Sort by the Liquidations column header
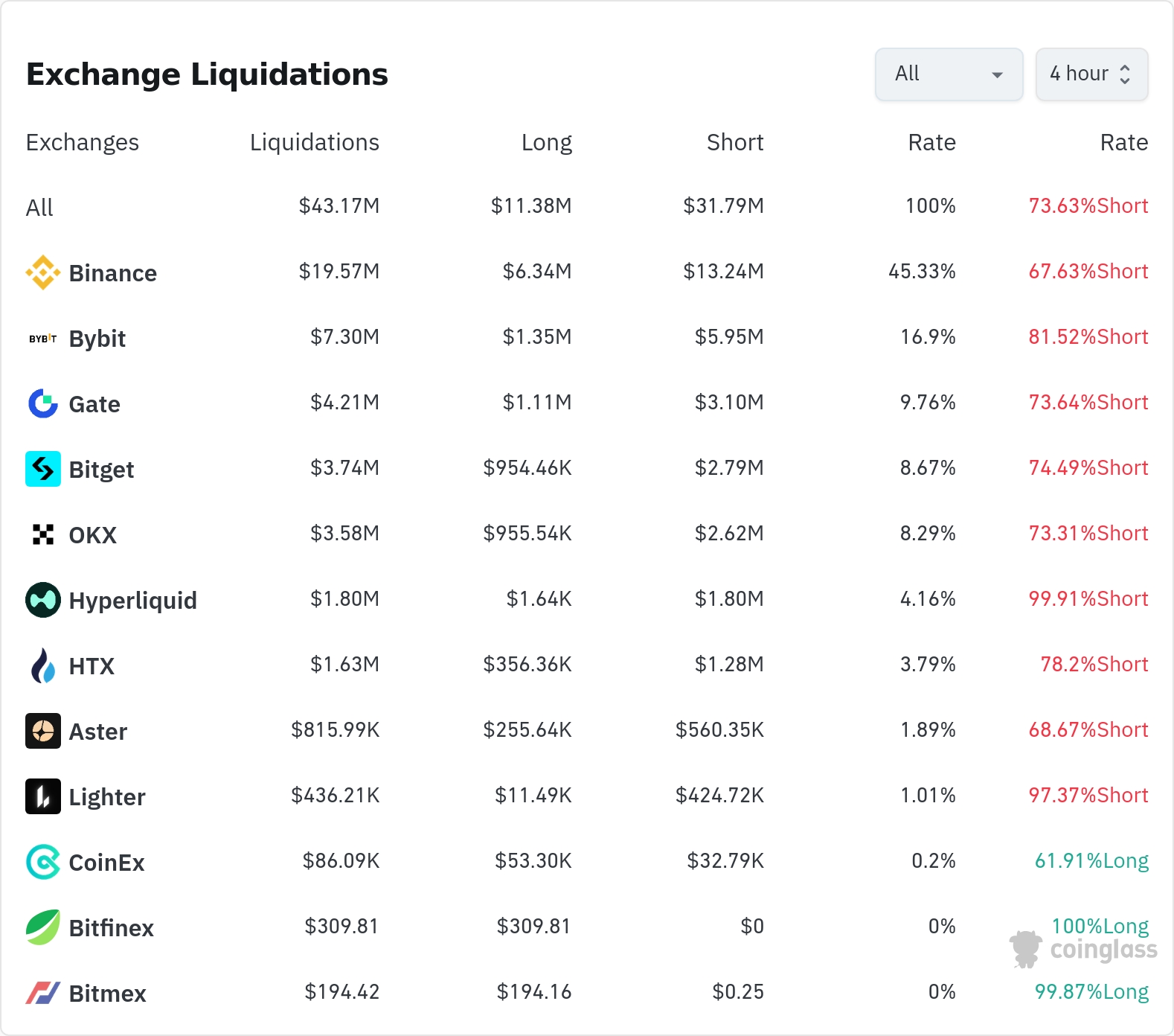This screenshot has width=1174, height=1036. point(314,142)
